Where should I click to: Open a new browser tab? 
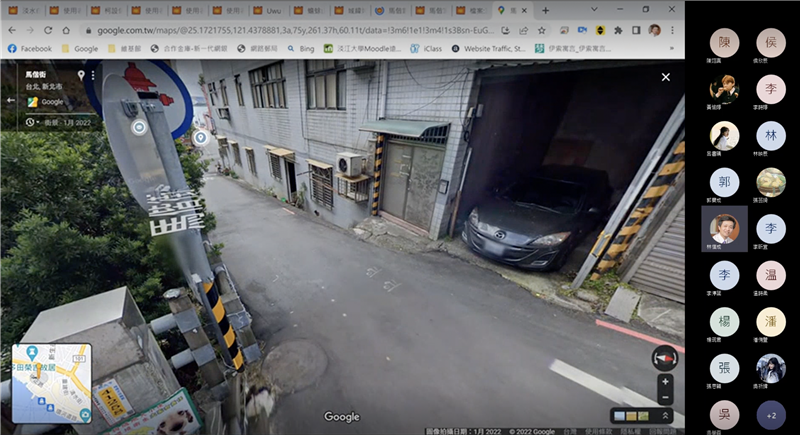[x=545, y=10]
